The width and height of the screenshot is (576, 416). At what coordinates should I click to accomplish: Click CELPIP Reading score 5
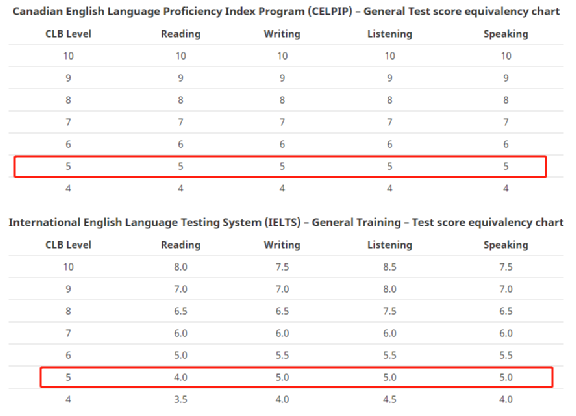181,166
